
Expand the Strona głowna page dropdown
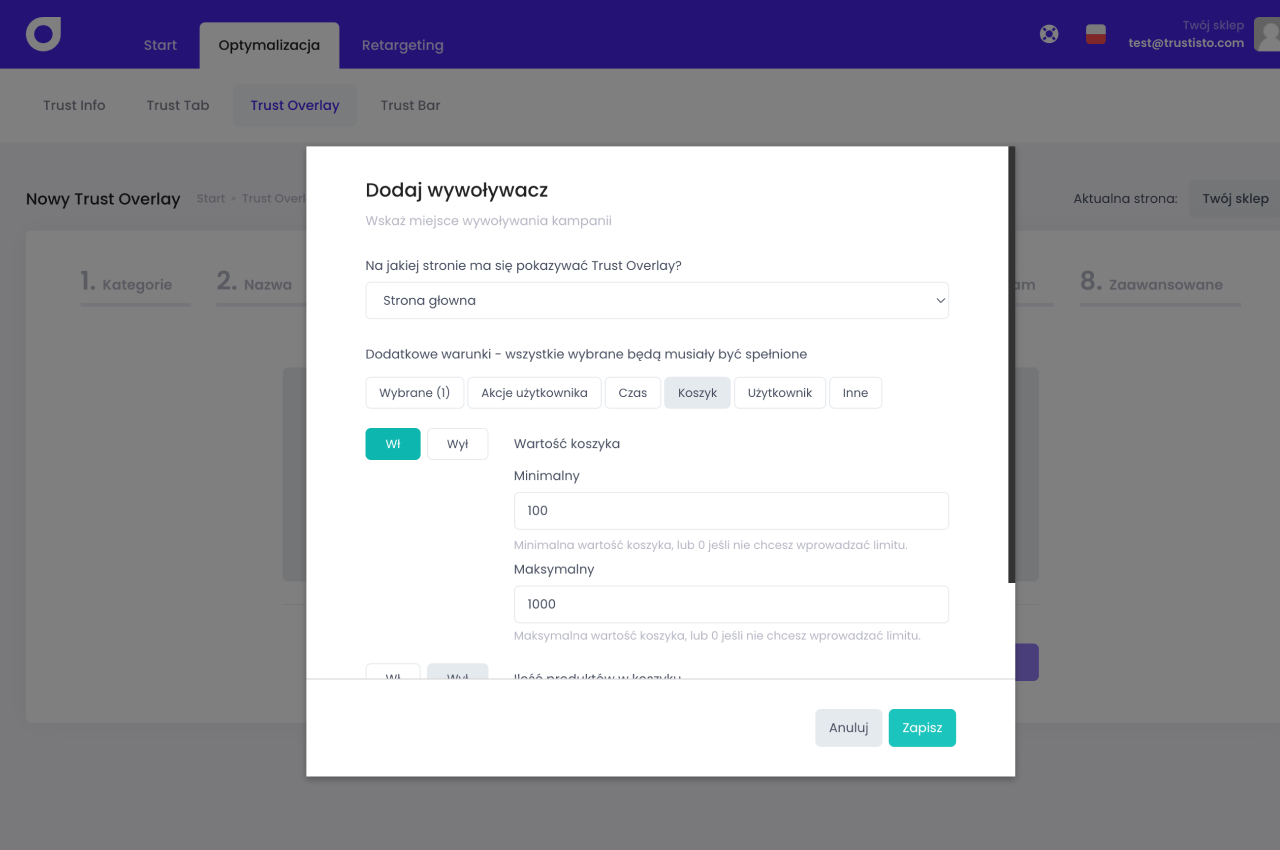pos(657,300)
